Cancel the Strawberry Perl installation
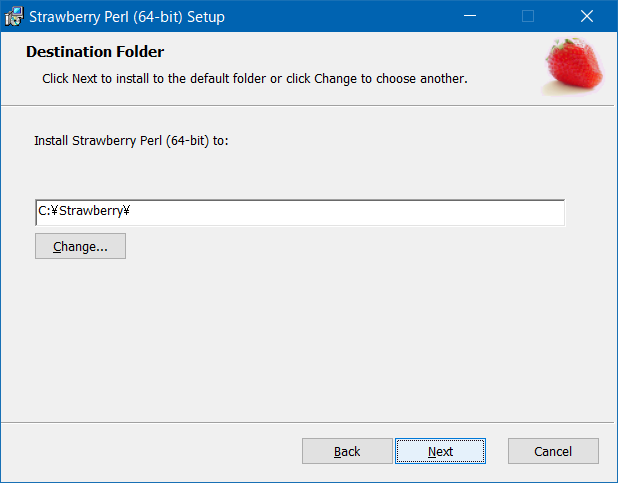618x483 pixels. 553,451
